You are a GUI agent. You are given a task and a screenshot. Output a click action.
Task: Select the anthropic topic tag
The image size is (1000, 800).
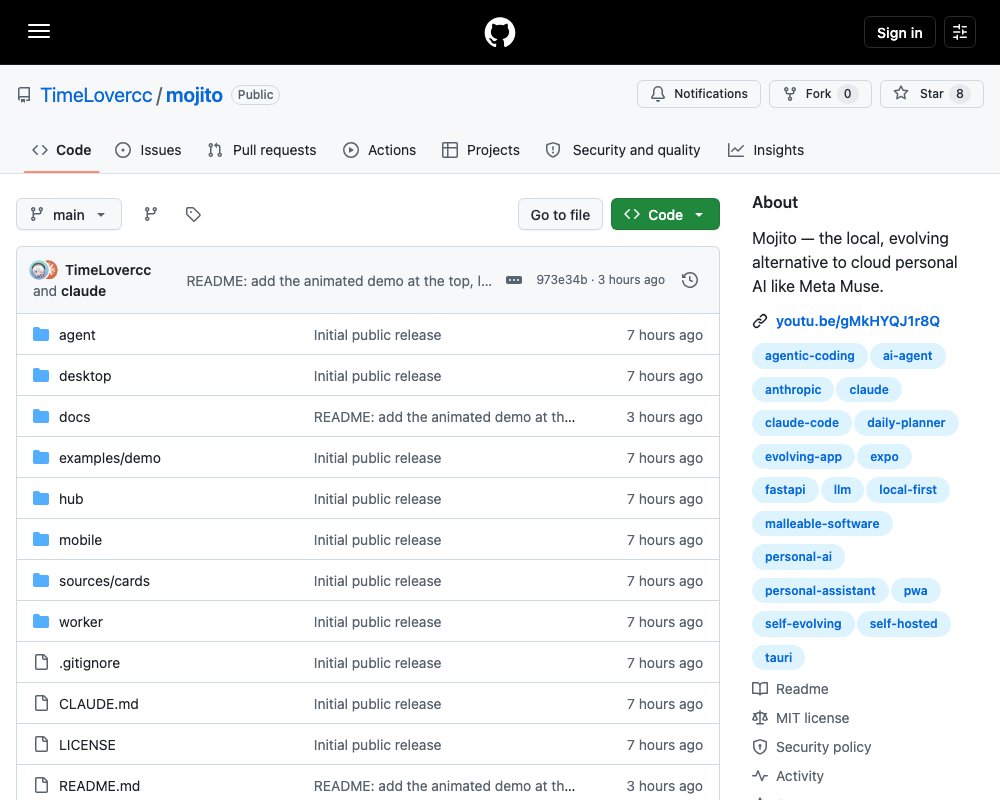pos(793,389)
